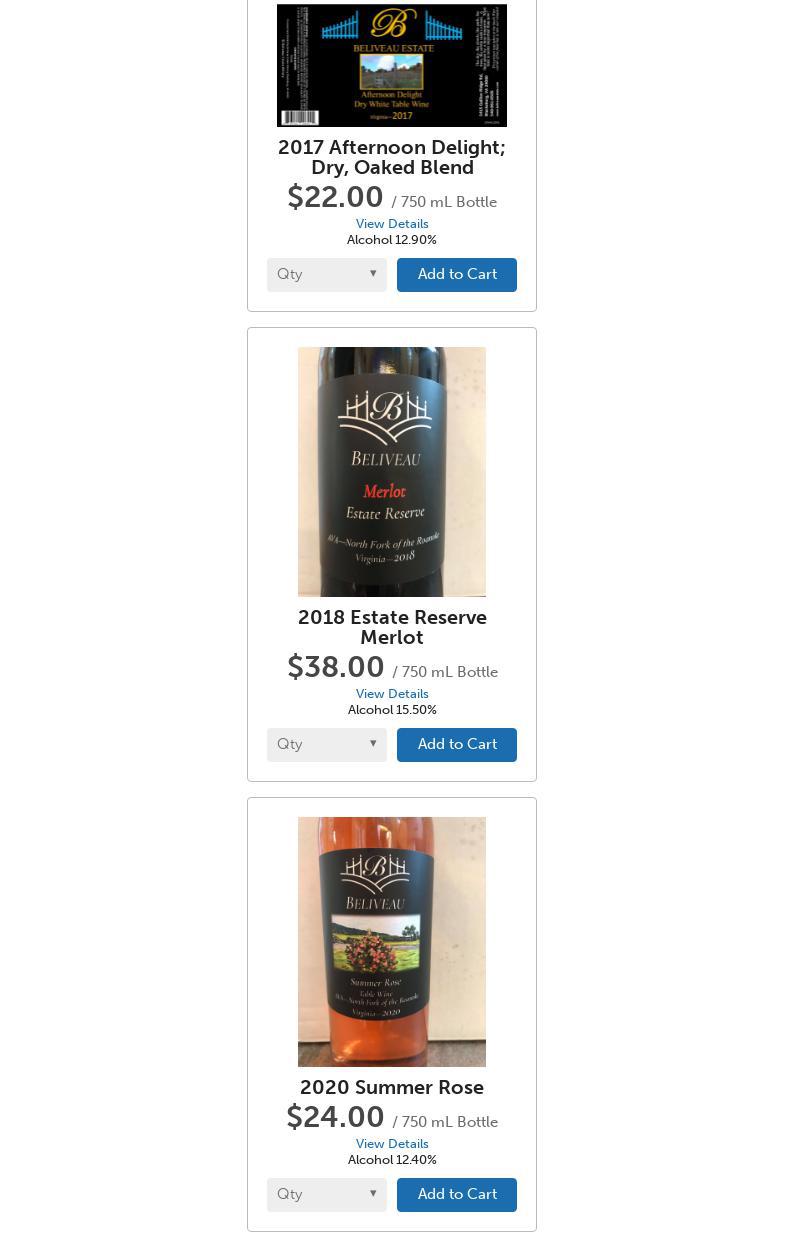
Task: Click dropdown arrow in Afternoon Delight Qty selector
Action: pos(373,274)
